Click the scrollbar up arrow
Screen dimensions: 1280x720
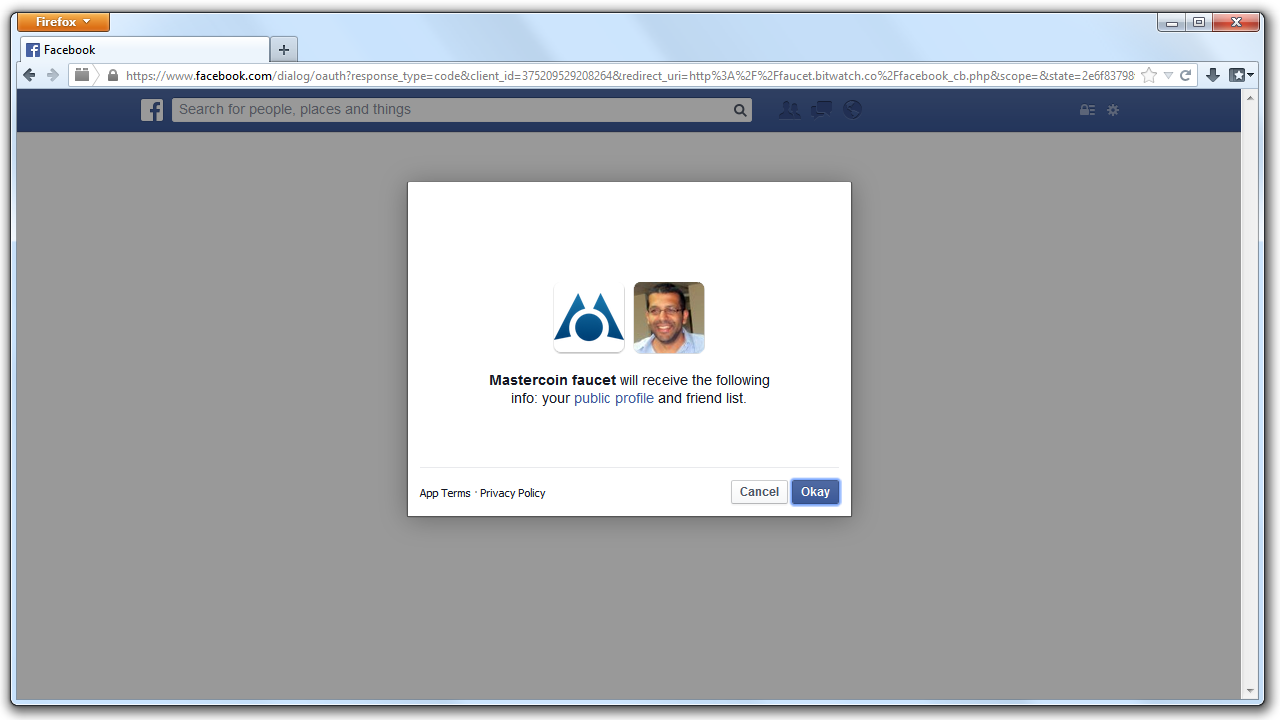[x=1249, y=98]
